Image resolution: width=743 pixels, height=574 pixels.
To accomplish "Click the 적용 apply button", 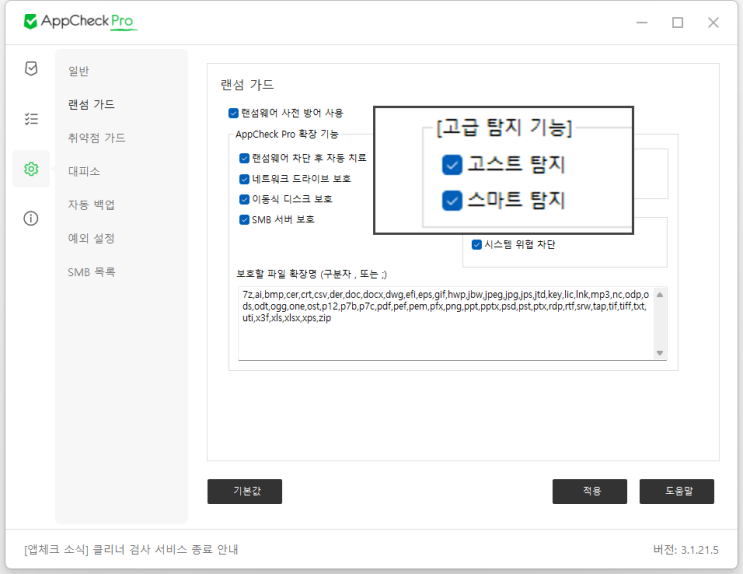I will click(589, 491).
